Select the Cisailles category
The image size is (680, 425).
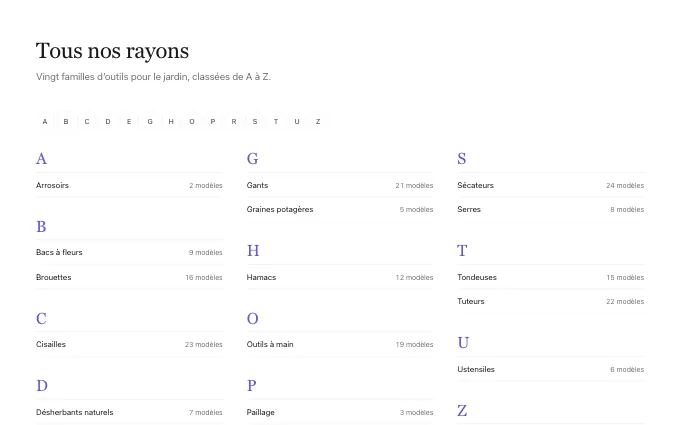point(129,344)
